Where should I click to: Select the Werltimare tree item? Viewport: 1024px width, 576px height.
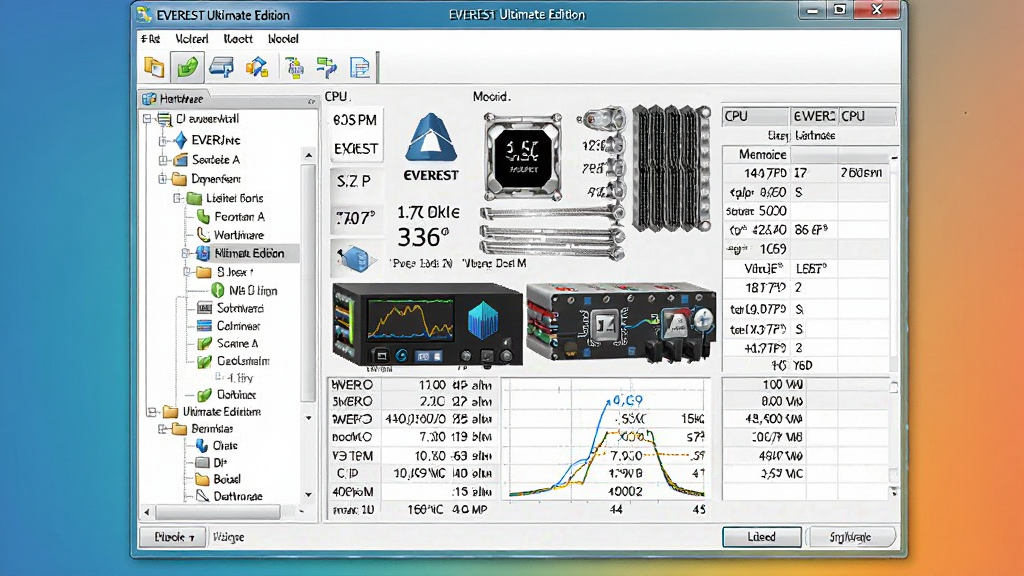tap(239, 234)
